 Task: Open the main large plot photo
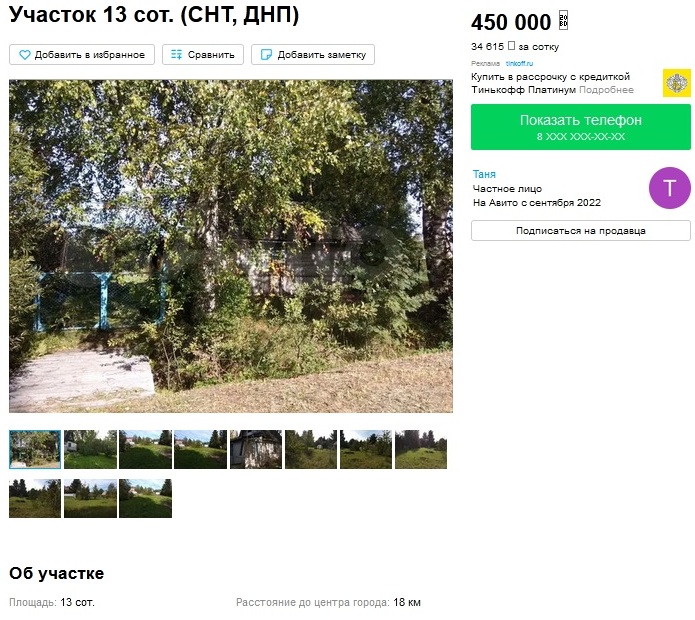point(231,246)
